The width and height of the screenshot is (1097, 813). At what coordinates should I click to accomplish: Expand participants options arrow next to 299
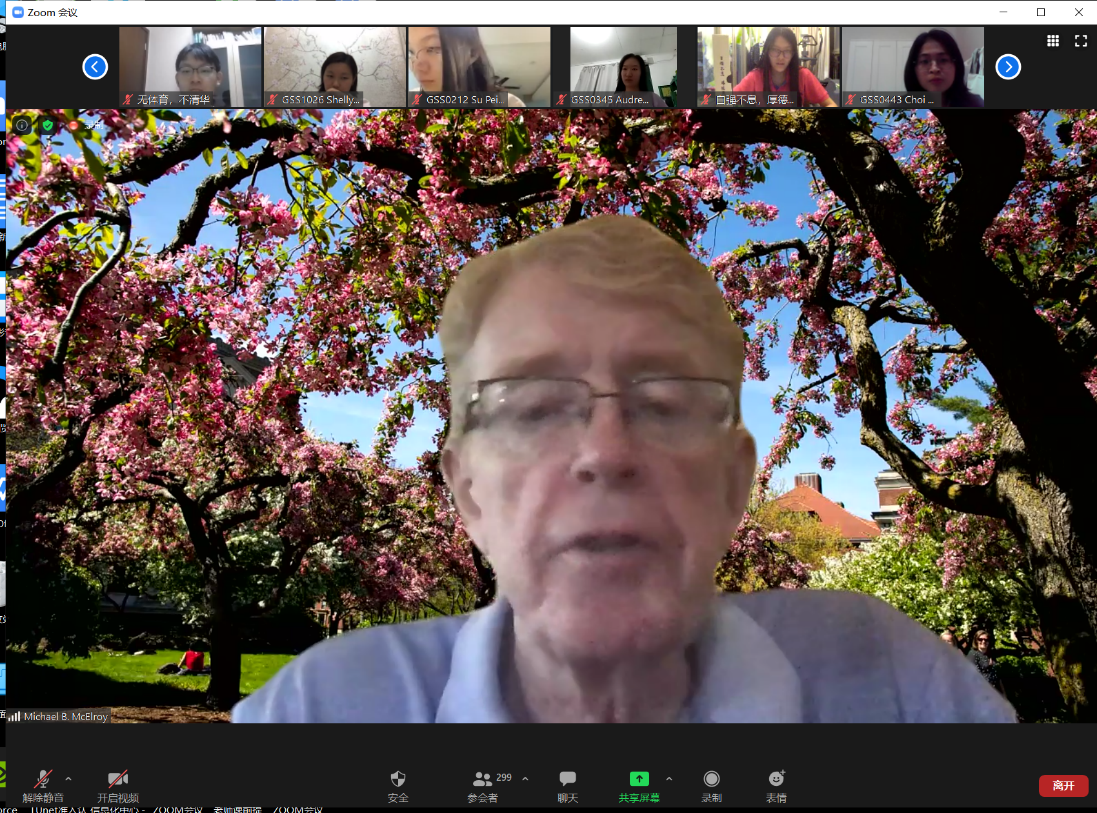[x=525, y=778]
